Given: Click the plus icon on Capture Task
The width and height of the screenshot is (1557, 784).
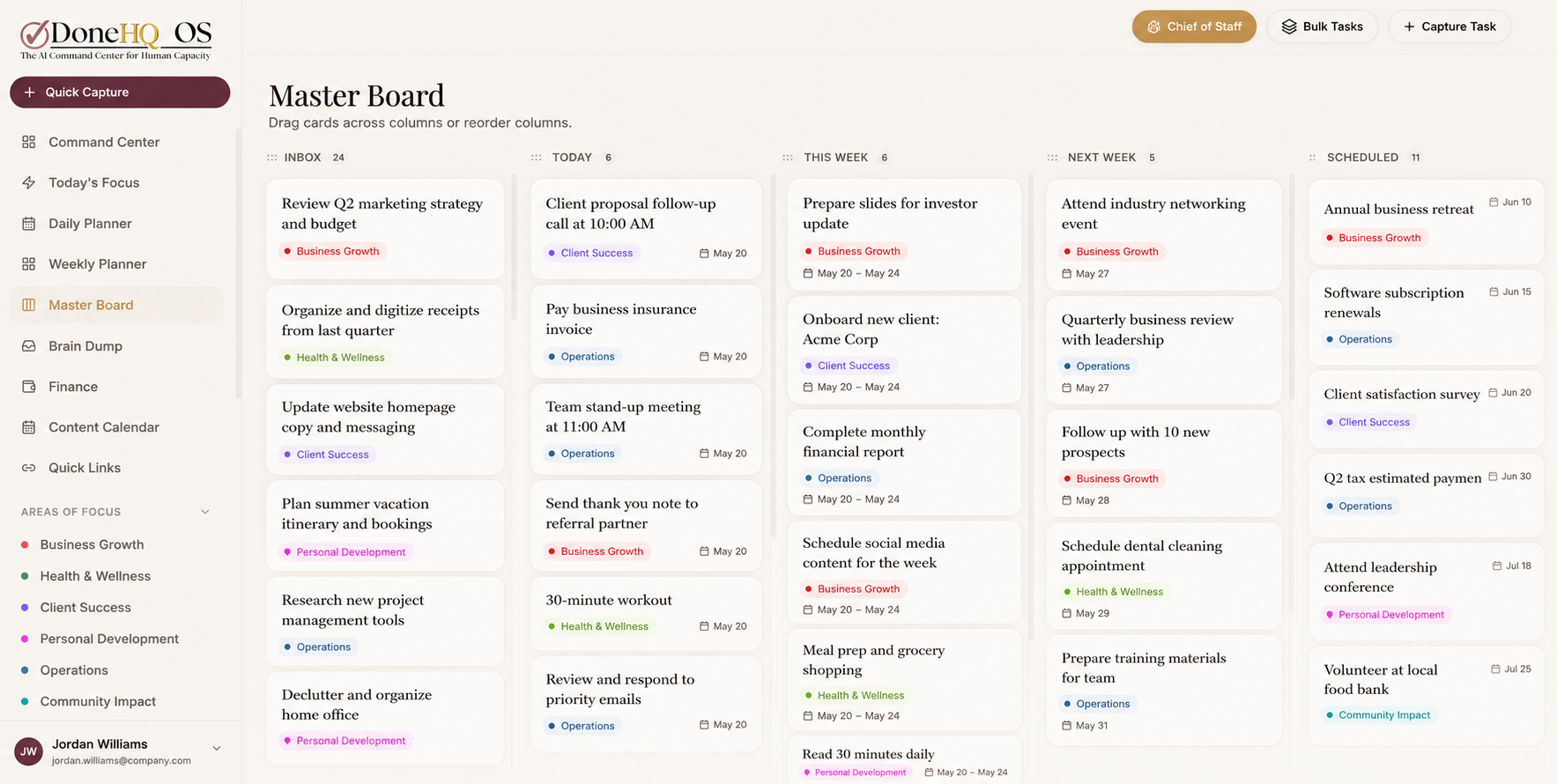Looking at the screenshot, I should click(1409, 26).
